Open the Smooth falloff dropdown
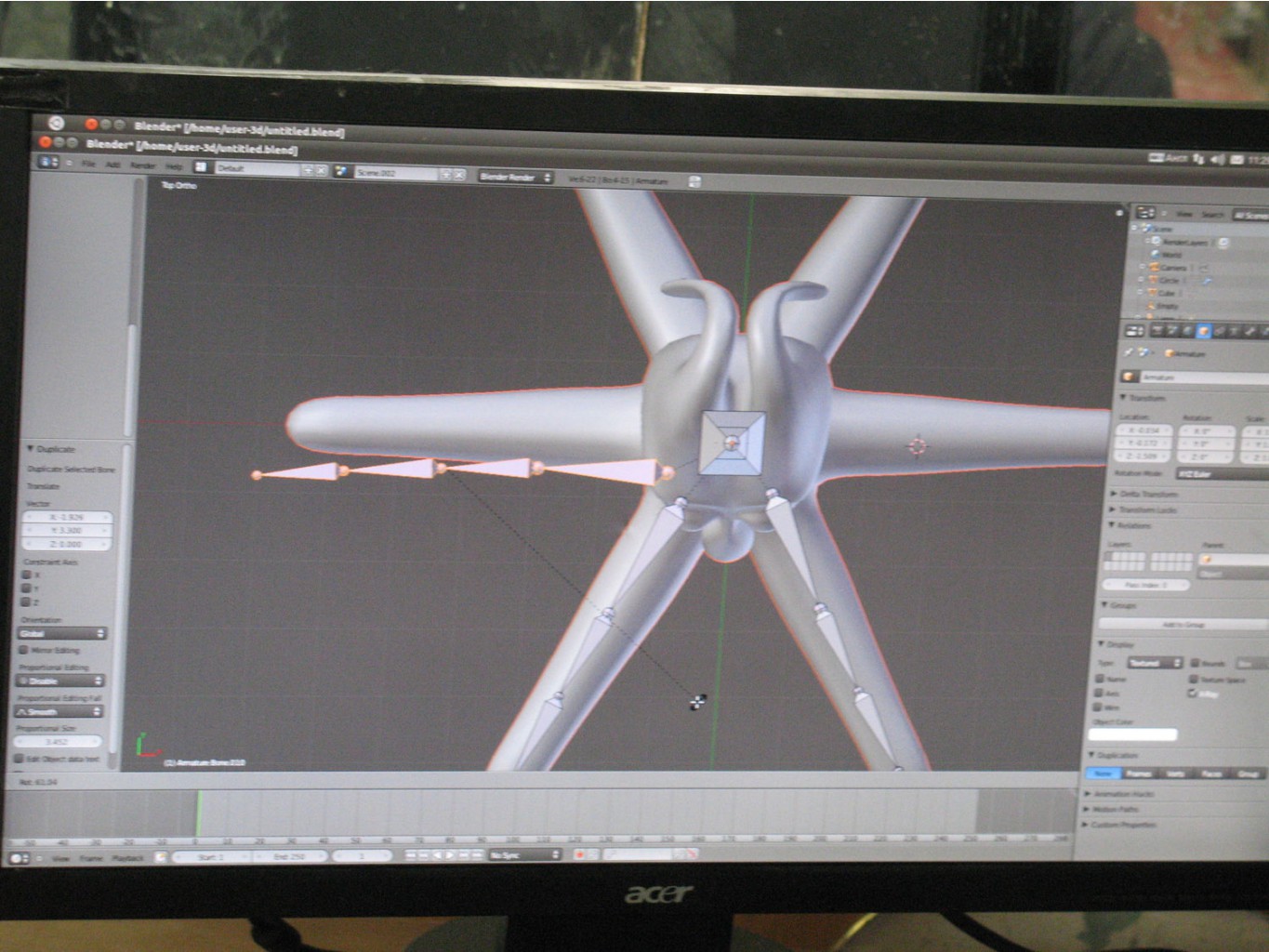This screenshot has width=1269, height=952. click(x=58, y=711)
